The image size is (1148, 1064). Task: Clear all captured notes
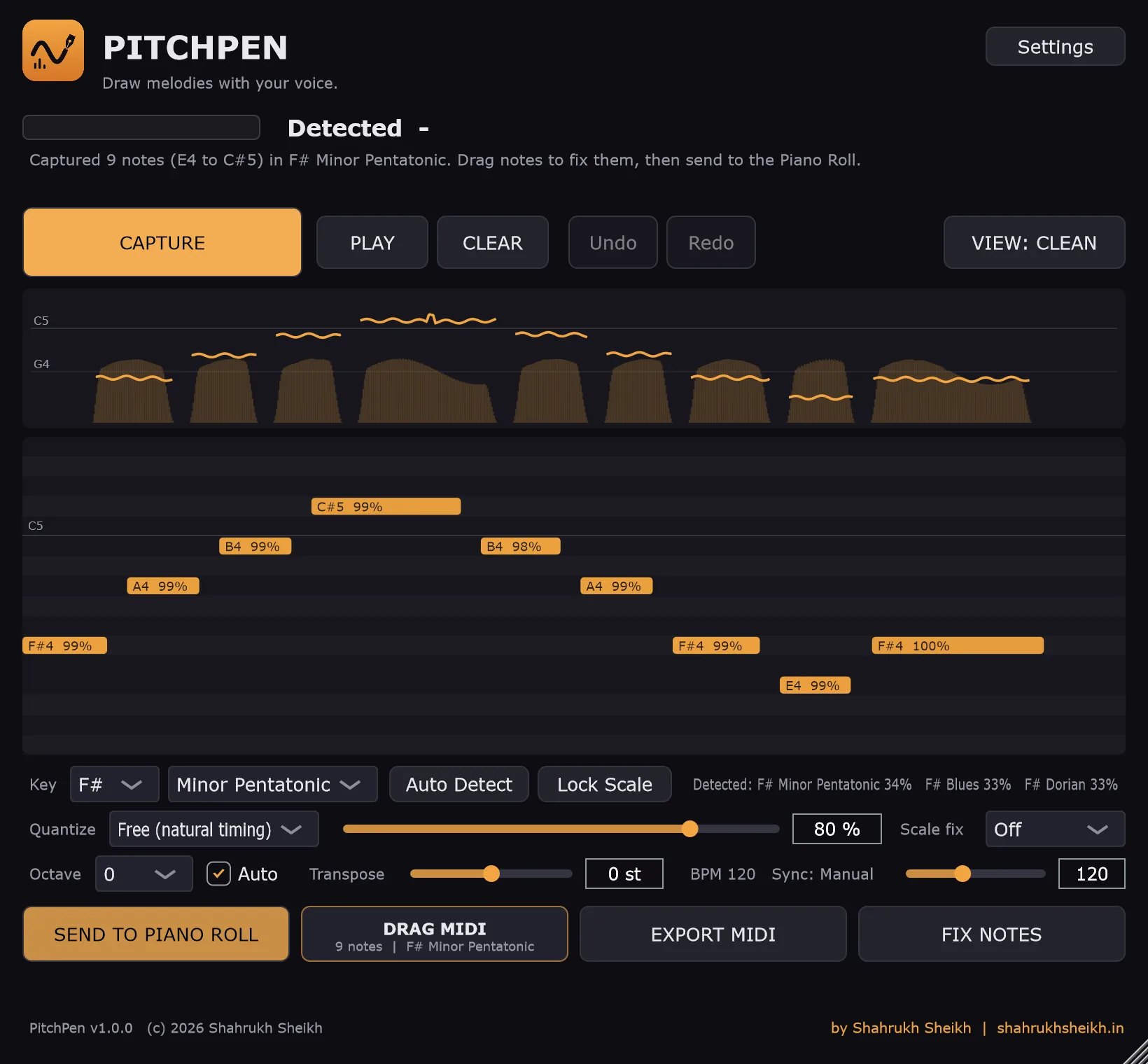click(x=492, y=242)
